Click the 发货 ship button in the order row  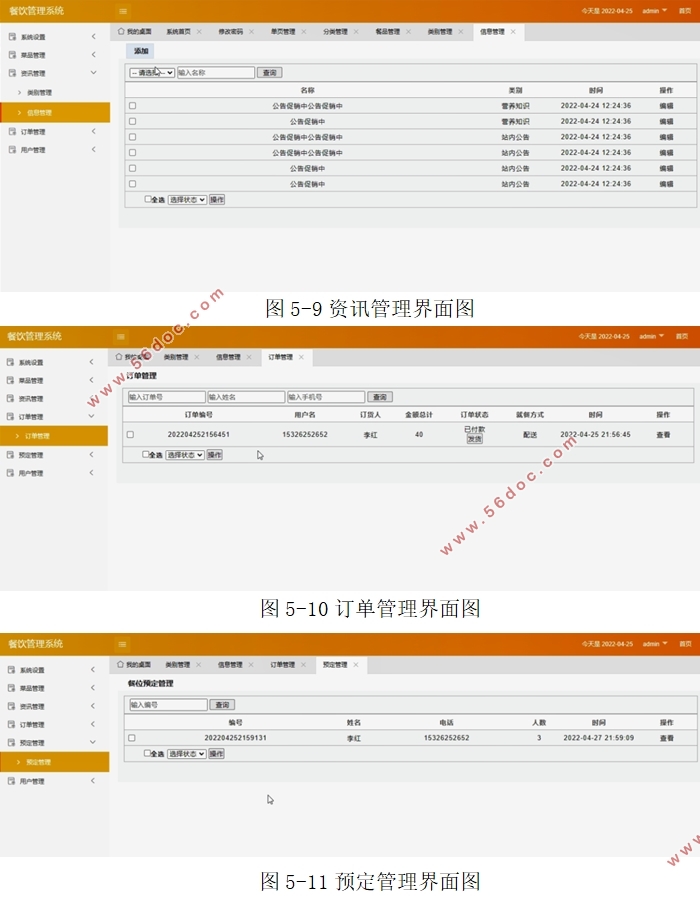[x=474, y=439]
